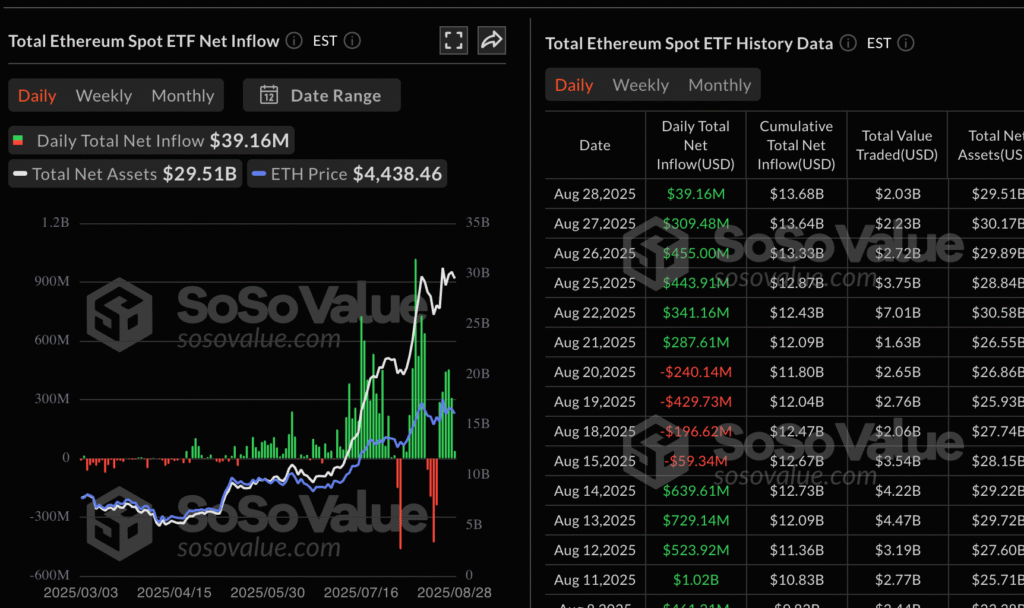Viewport: 1024px width, 608px height.
Task: Switch history table to Weekly
Action: click(x=640, y=85)
